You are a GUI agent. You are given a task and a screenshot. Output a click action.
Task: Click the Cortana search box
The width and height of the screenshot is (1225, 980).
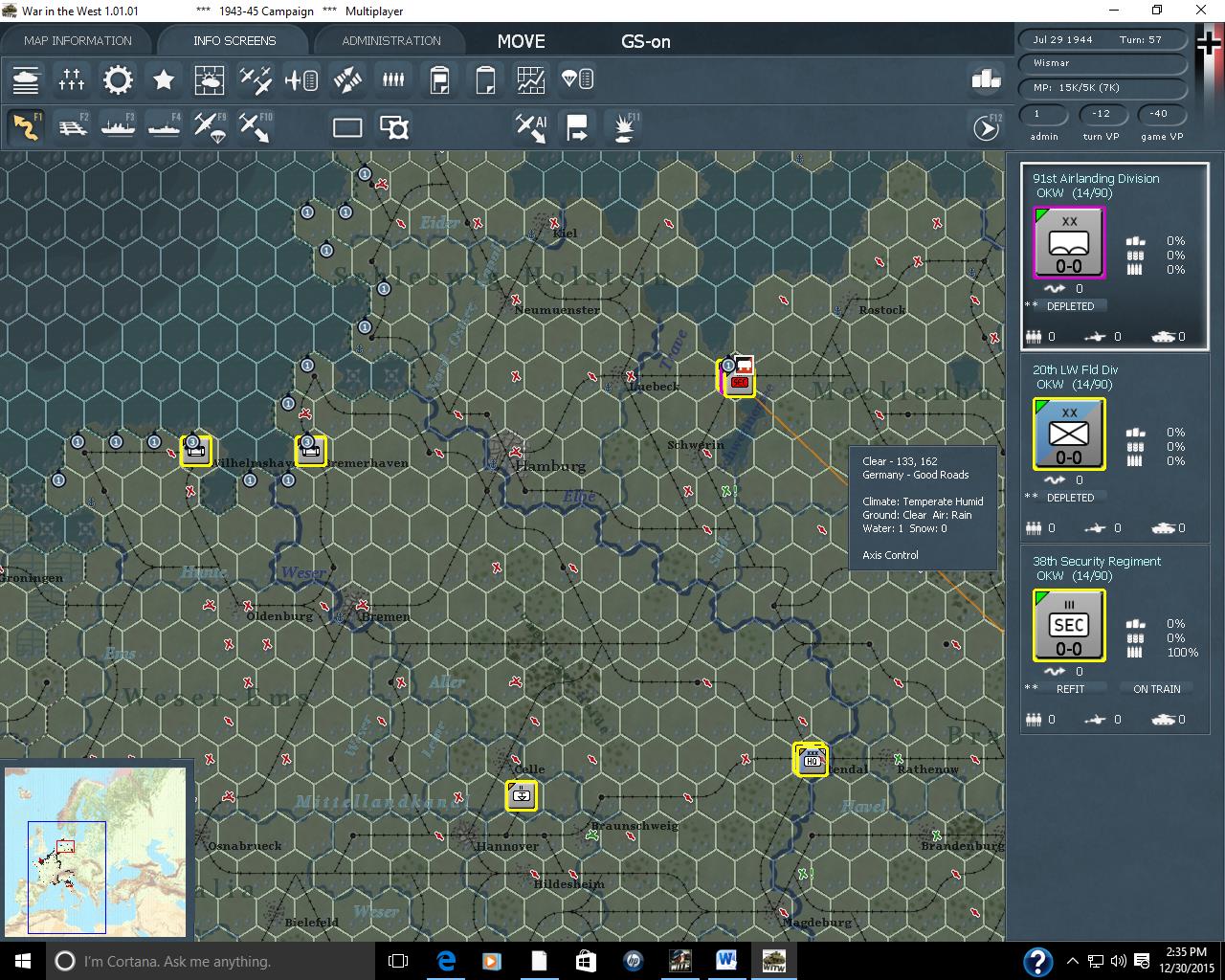click(209, 961)
